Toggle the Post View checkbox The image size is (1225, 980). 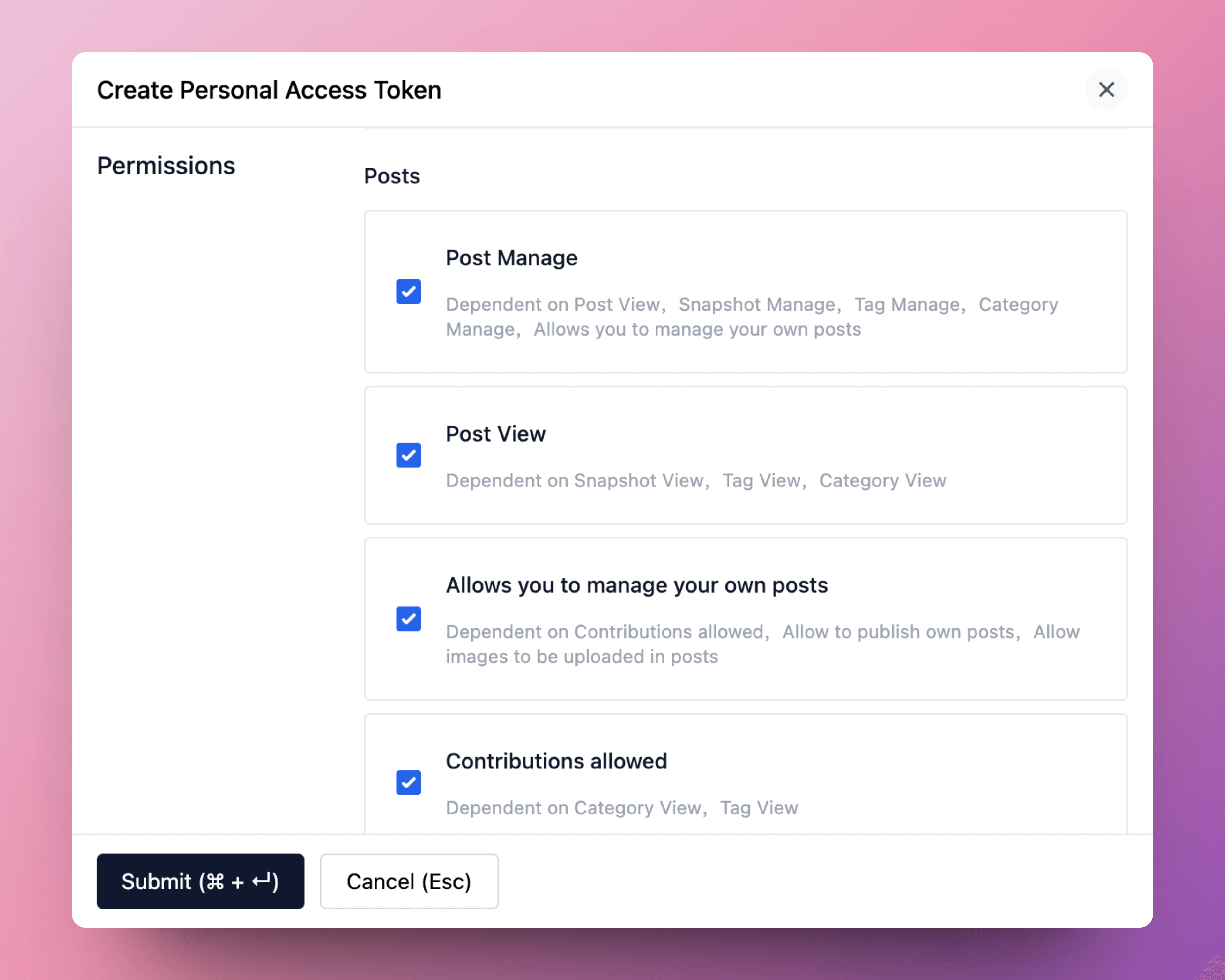(x=408, y=455)
